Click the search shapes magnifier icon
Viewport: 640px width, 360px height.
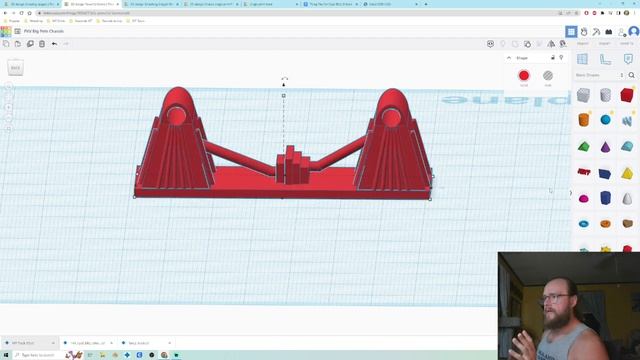pos(632,75)
